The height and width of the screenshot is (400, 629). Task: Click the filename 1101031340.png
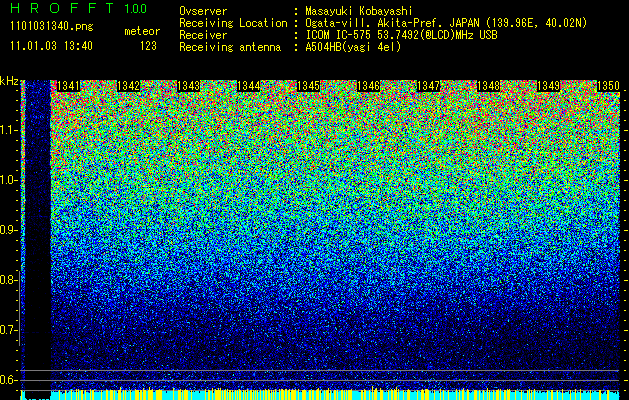(52, 27)
